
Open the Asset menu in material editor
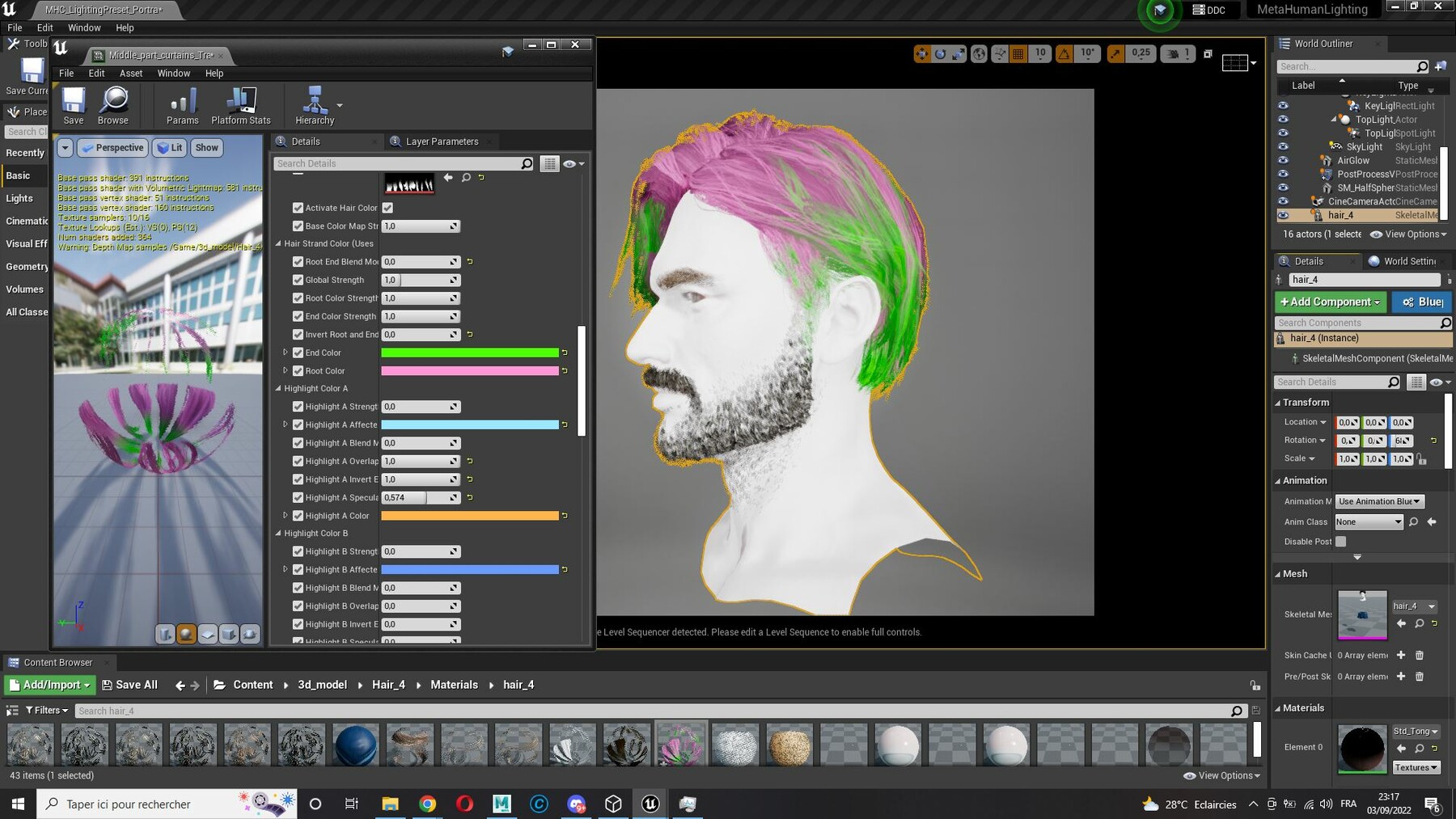tap(131, 73)
